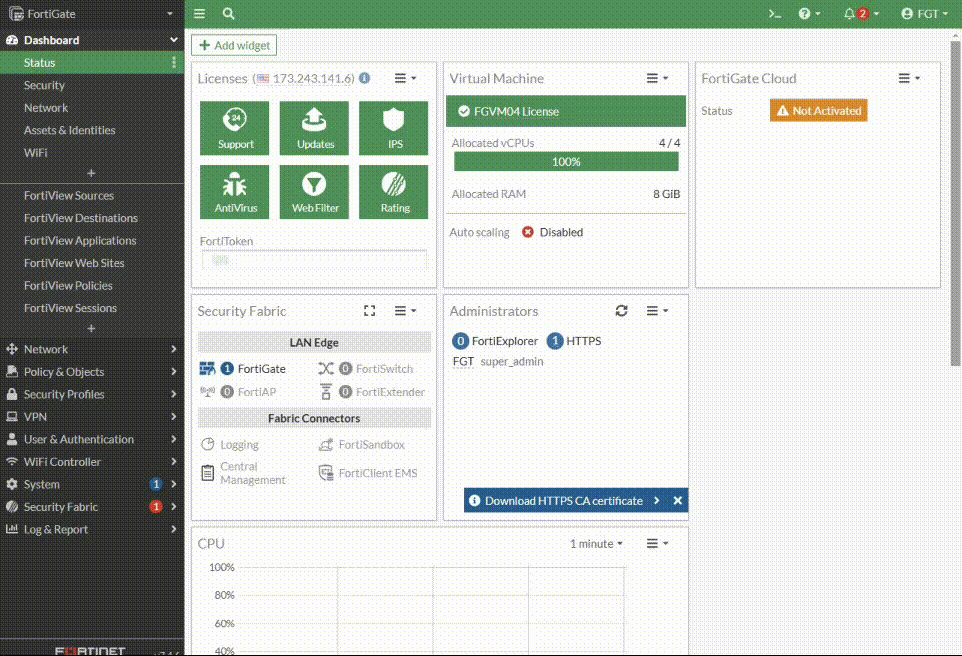Viewport: 962px width, 656px height.
Task: Open the FortiGate Cloud widget options menu
Action: [x=909, y=78]
